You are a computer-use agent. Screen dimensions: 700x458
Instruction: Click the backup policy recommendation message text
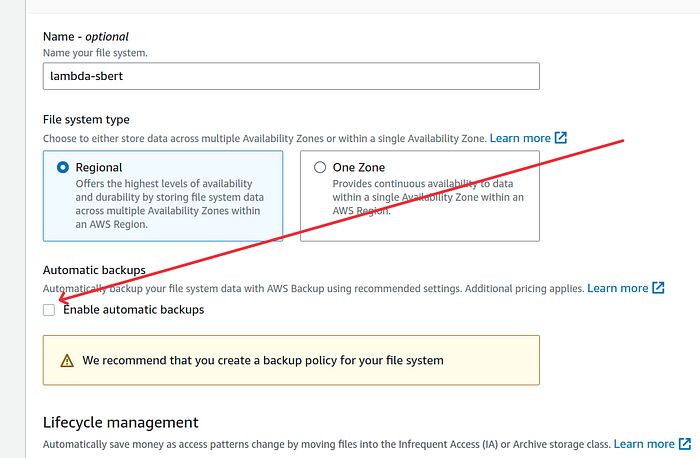coord(263,360)
